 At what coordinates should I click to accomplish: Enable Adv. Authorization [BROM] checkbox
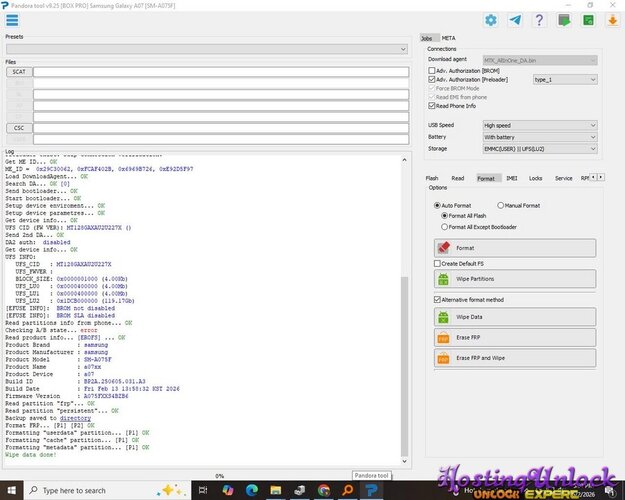pyautogui.click(x=432, y=70)
